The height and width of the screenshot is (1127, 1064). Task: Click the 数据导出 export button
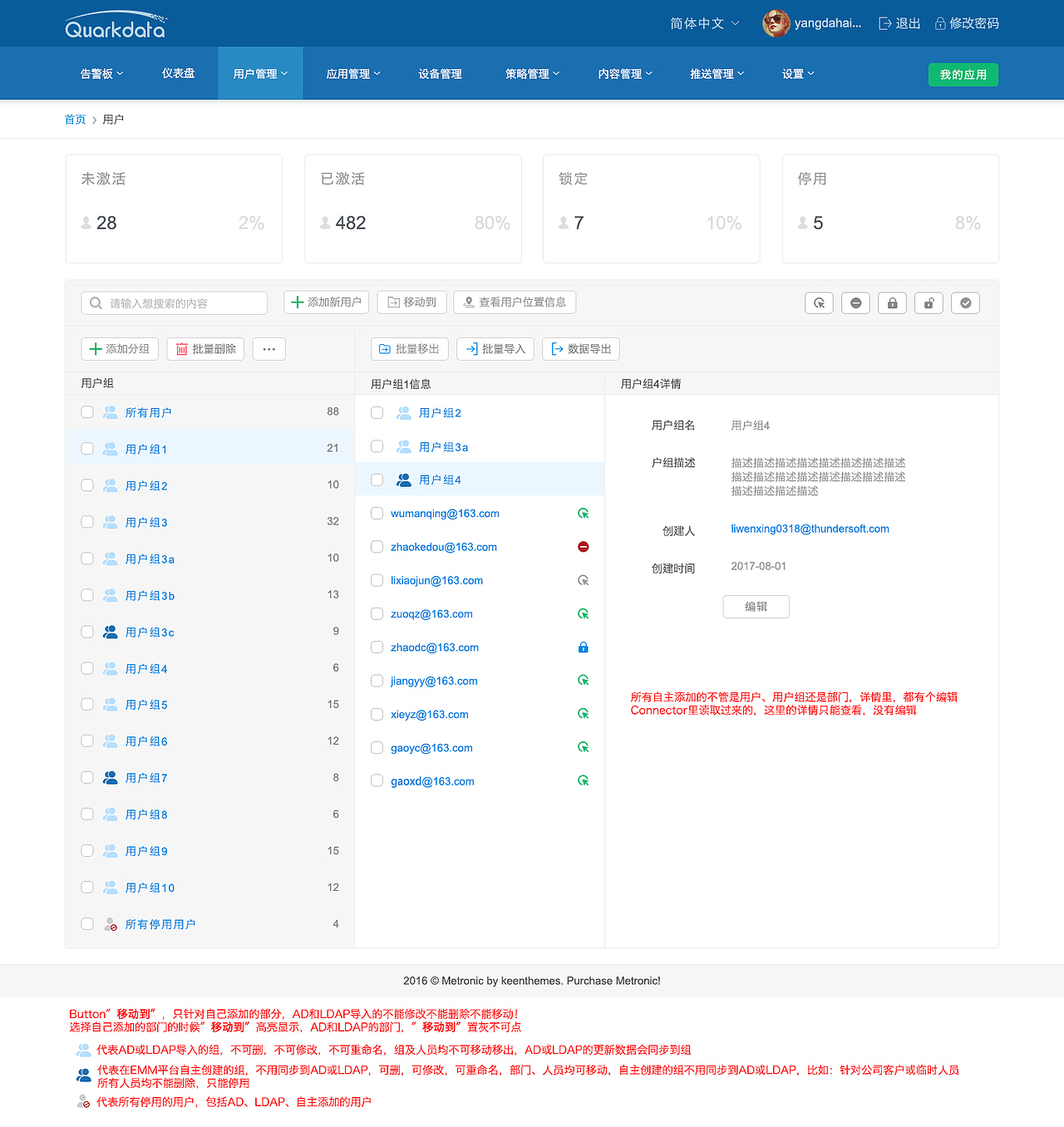(581, 349)
